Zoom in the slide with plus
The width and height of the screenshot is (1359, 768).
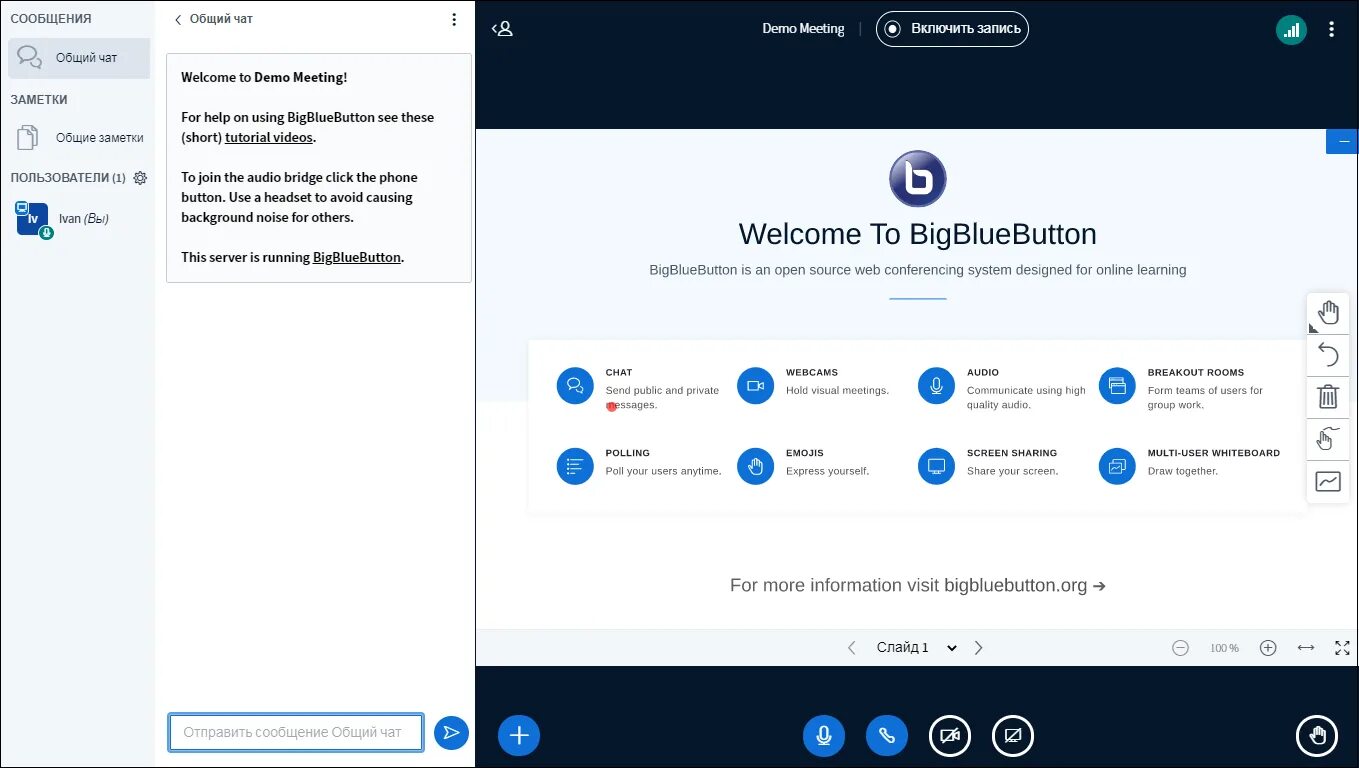[x=1268, y=648]
